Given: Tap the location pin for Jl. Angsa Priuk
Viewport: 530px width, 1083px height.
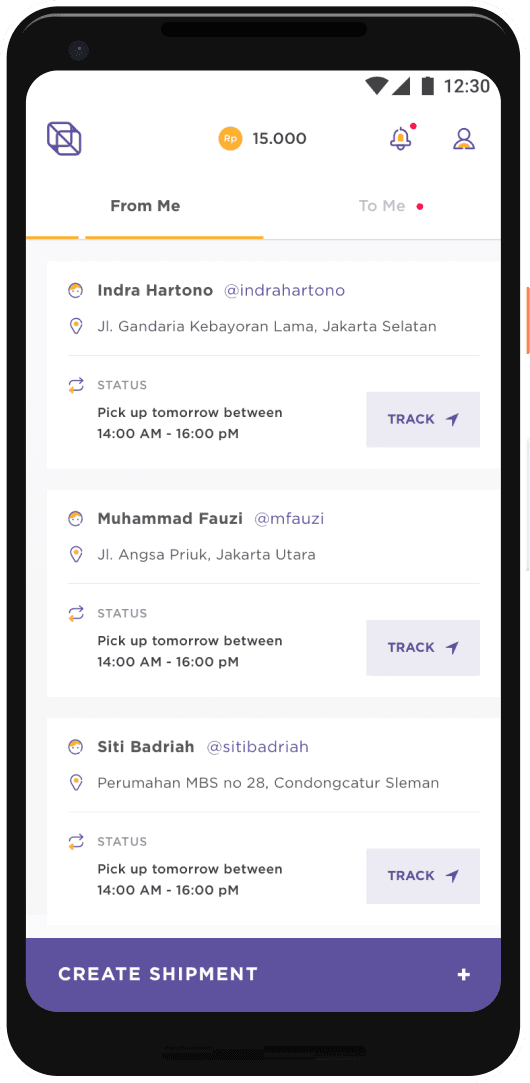Looking at the screenshot, I should click(x=76, y=555).
